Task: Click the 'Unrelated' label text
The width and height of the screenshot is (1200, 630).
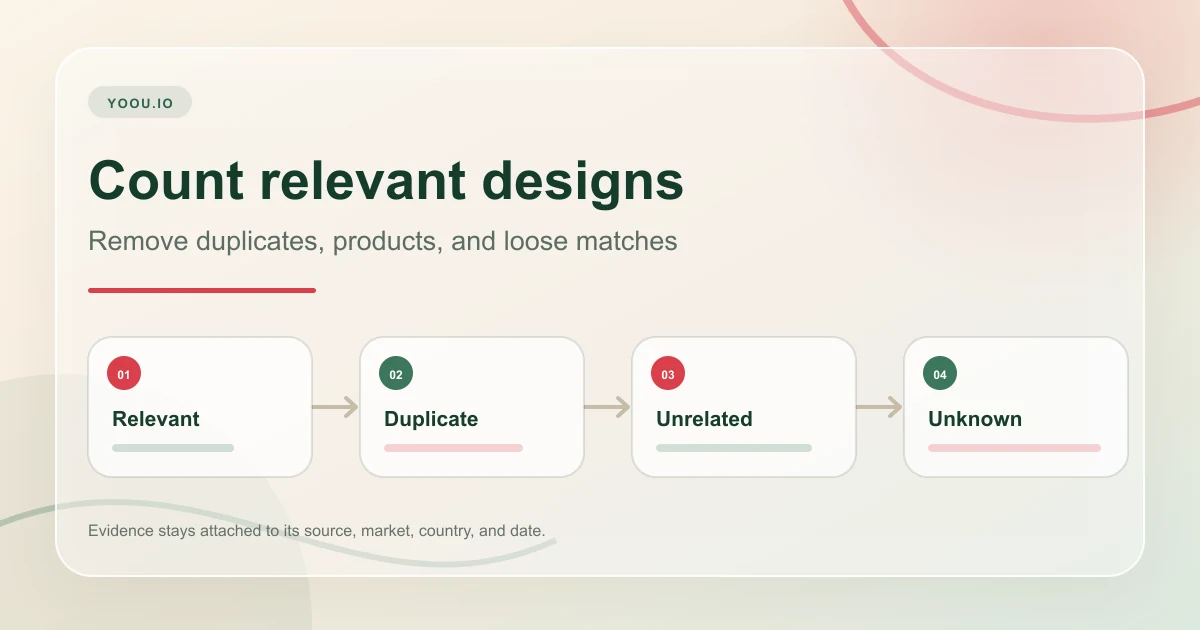Action: (704, 419)
